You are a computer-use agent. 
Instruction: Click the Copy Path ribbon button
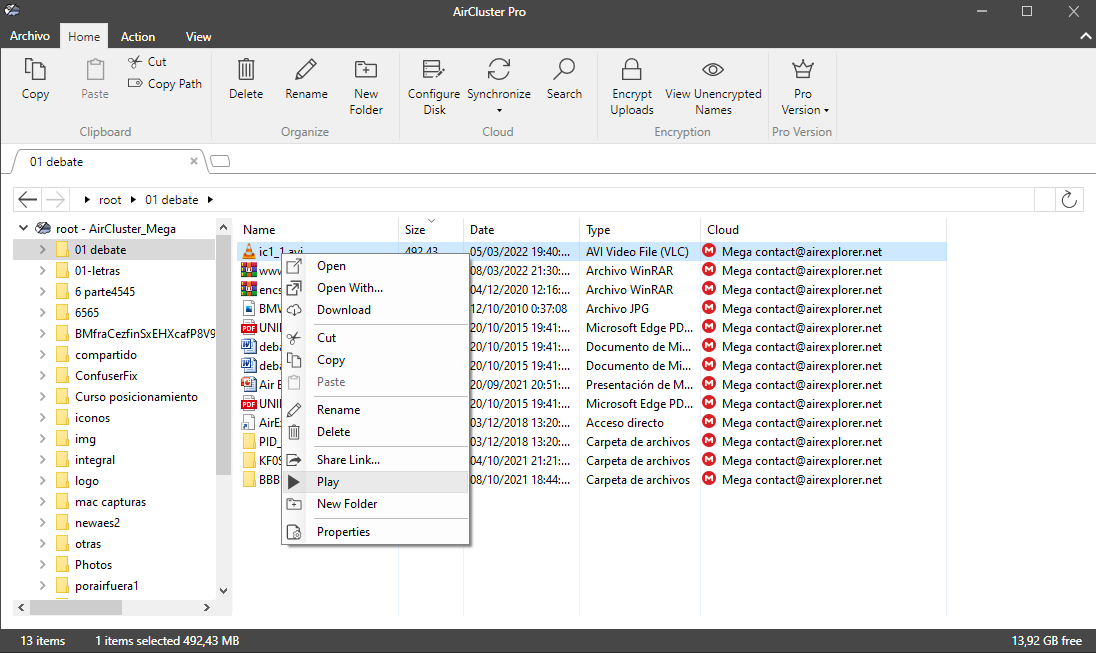pos(165,84)
